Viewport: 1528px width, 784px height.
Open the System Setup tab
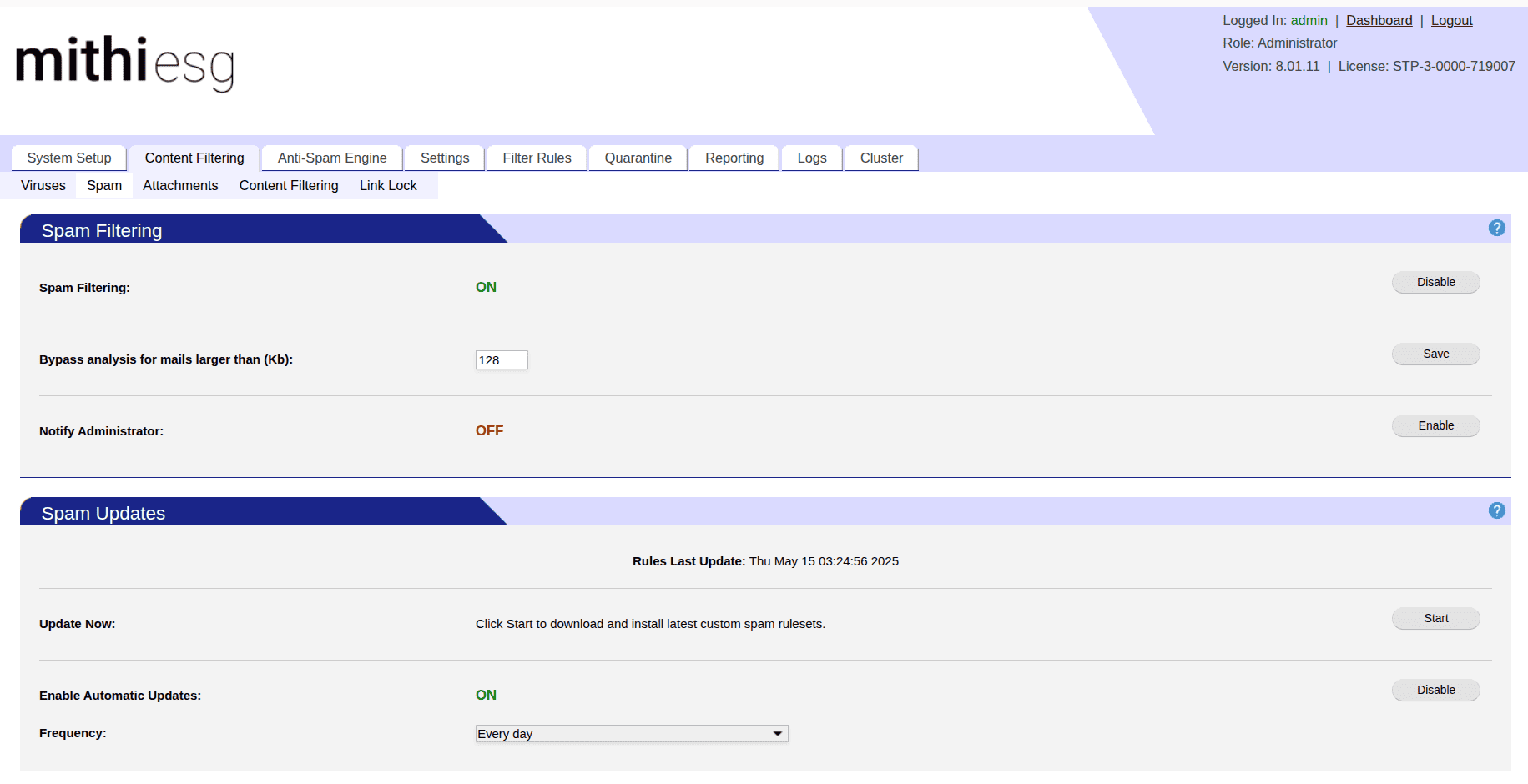pos(69,158)
